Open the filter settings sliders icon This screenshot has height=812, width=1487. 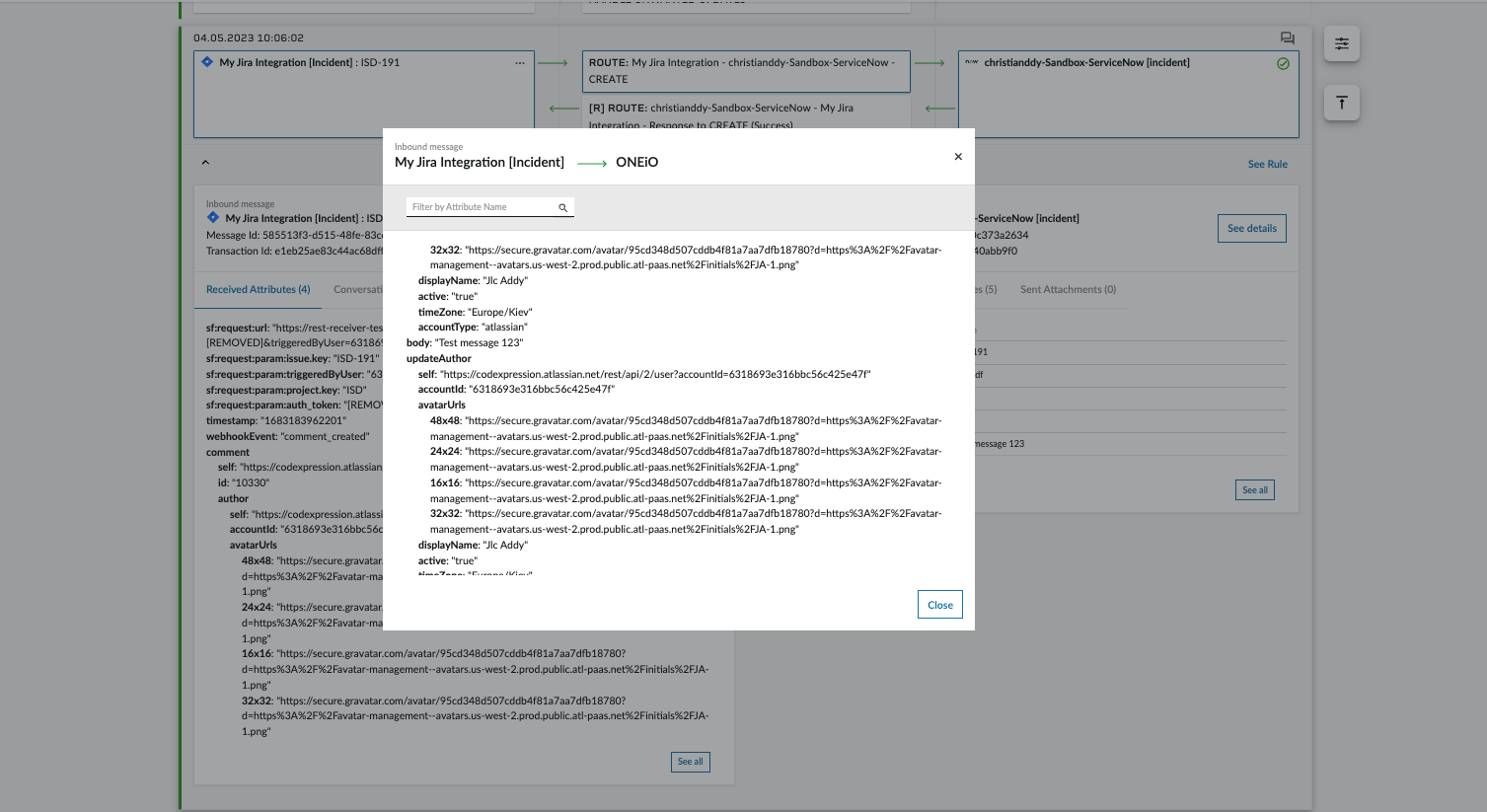1342,43
